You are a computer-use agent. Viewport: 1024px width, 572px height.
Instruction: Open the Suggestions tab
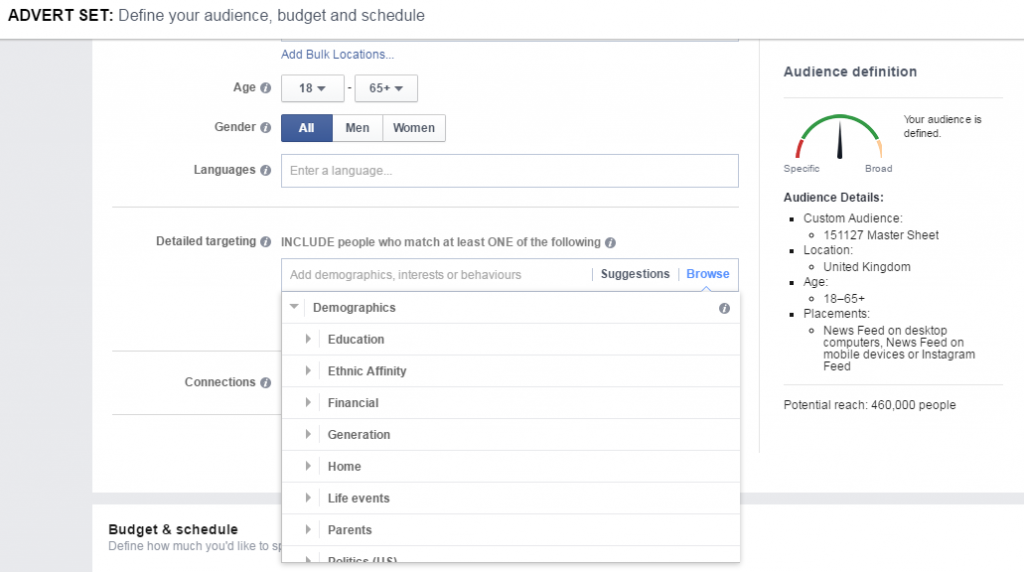tap(635, 274)
